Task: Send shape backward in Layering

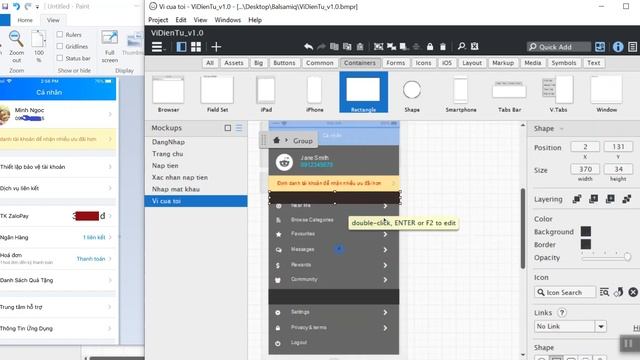Action: (610, 199)
